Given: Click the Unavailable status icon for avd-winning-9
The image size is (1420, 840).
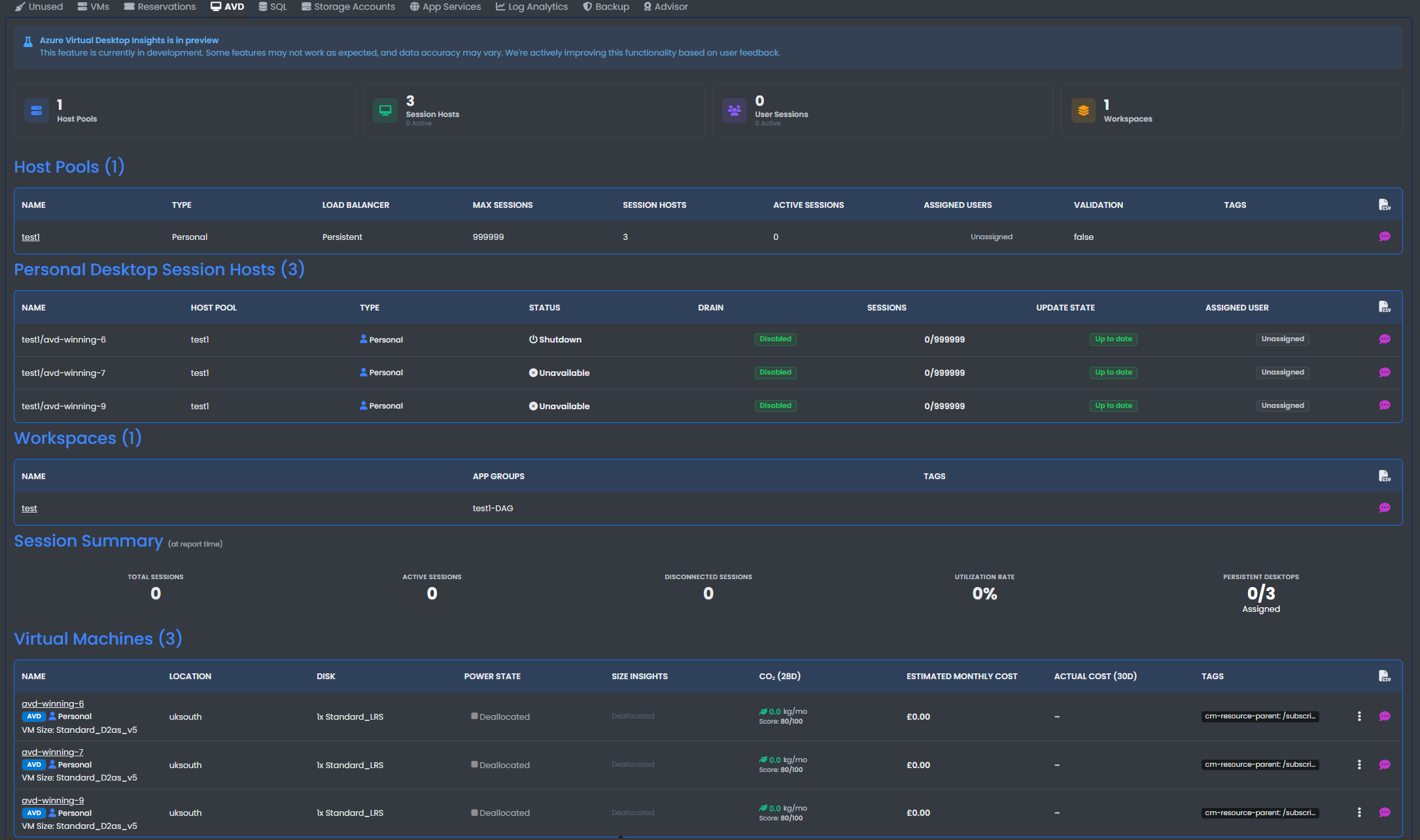Looking at the screenshot, I should pyautogui.click(x=533, y=406).
